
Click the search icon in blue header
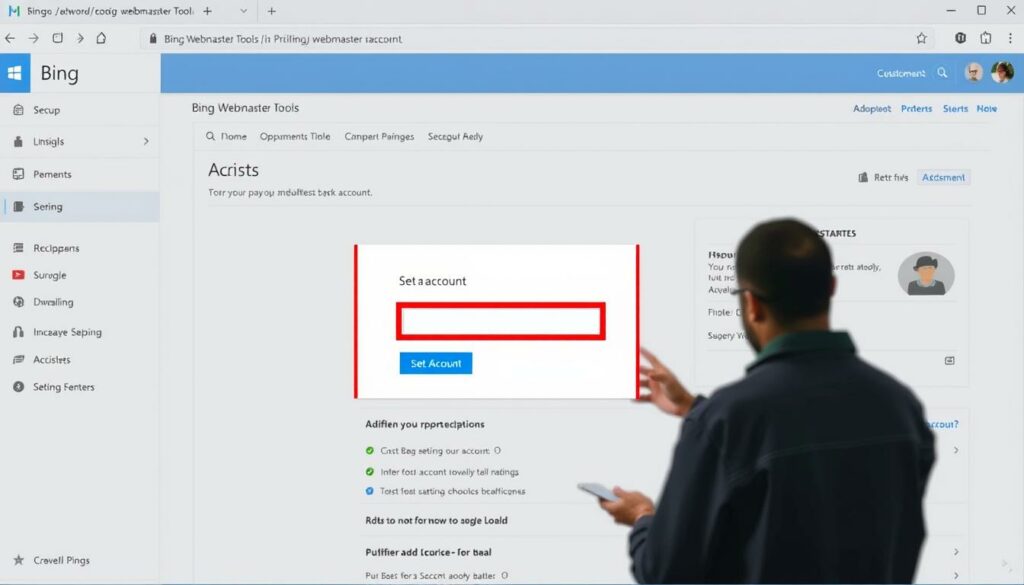pos(942,72)
